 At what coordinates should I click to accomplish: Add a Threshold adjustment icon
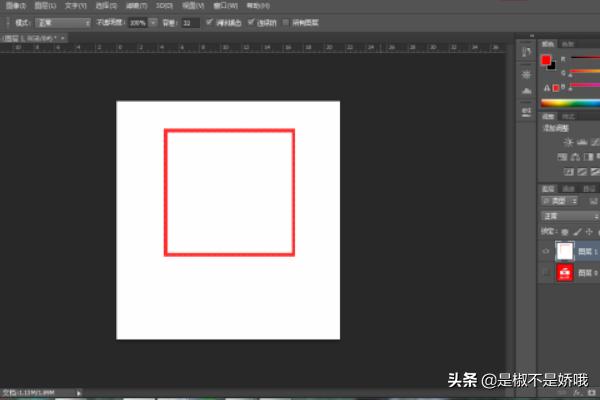(x=595, y=172)
